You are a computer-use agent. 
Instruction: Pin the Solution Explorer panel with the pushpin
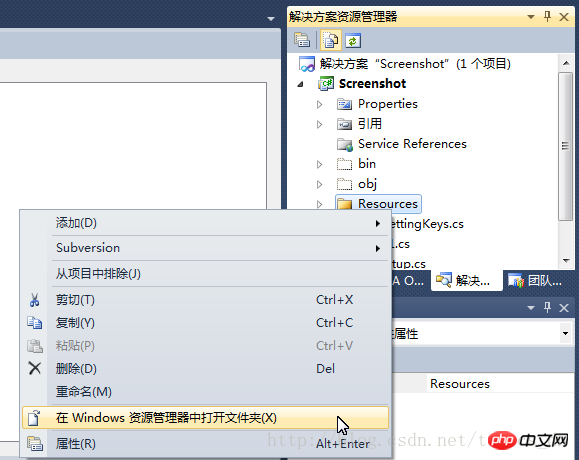tap(548, 17)
